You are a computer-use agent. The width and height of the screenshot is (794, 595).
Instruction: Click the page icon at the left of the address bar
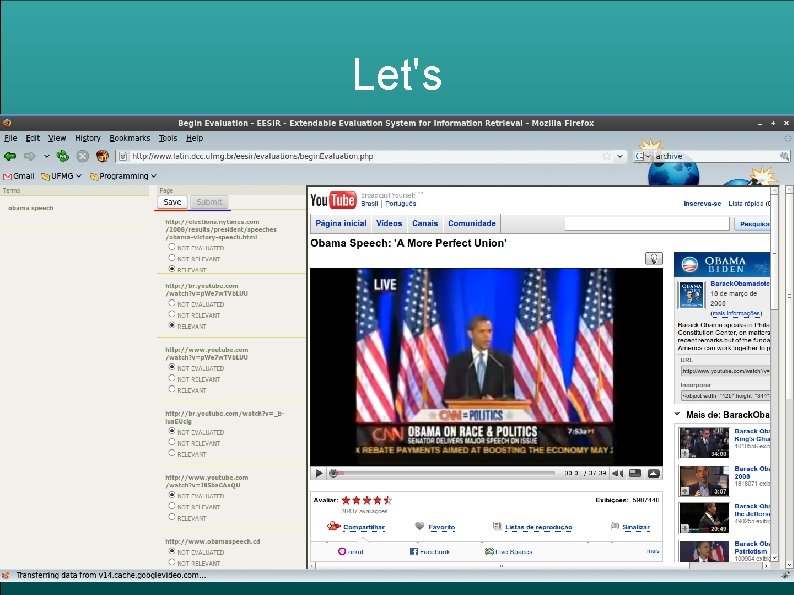tap(123, 156)
